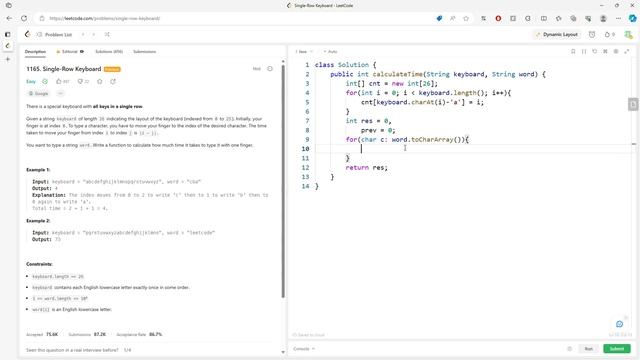The image size is (640, 360).
Task: Expand the Console panel
Action: [x=304, y=349]
